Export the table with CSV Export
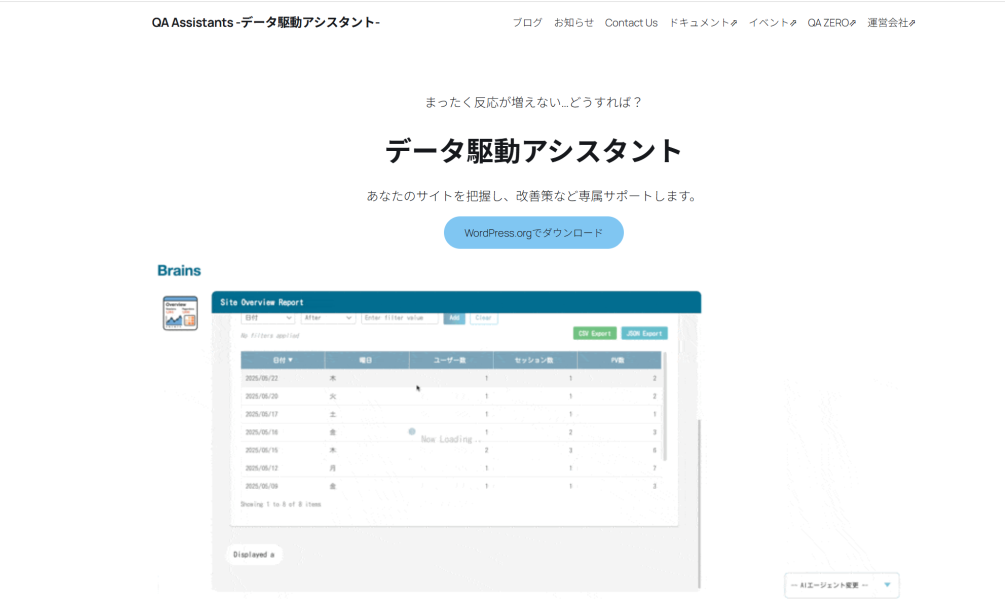 (x=594, y=333)
